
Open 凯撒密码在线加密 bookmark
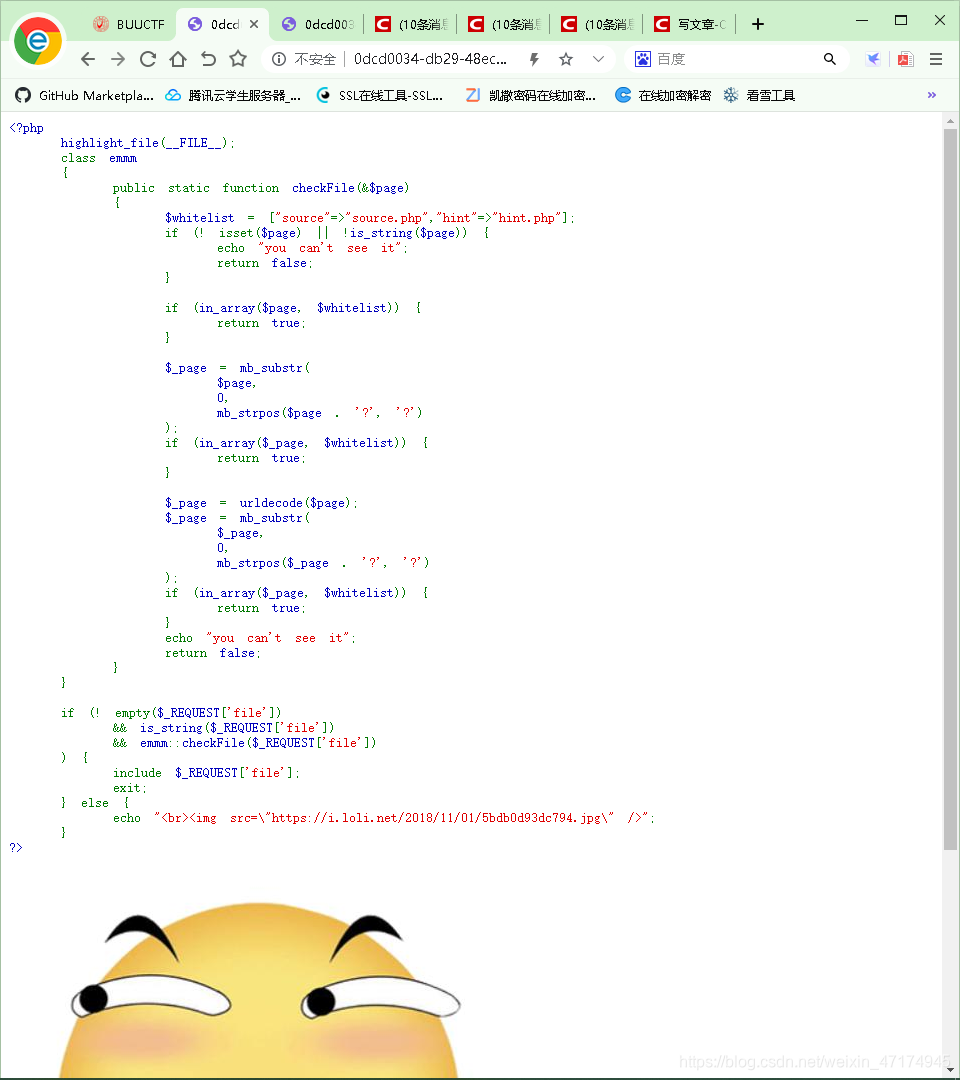(x=531, y=95)
